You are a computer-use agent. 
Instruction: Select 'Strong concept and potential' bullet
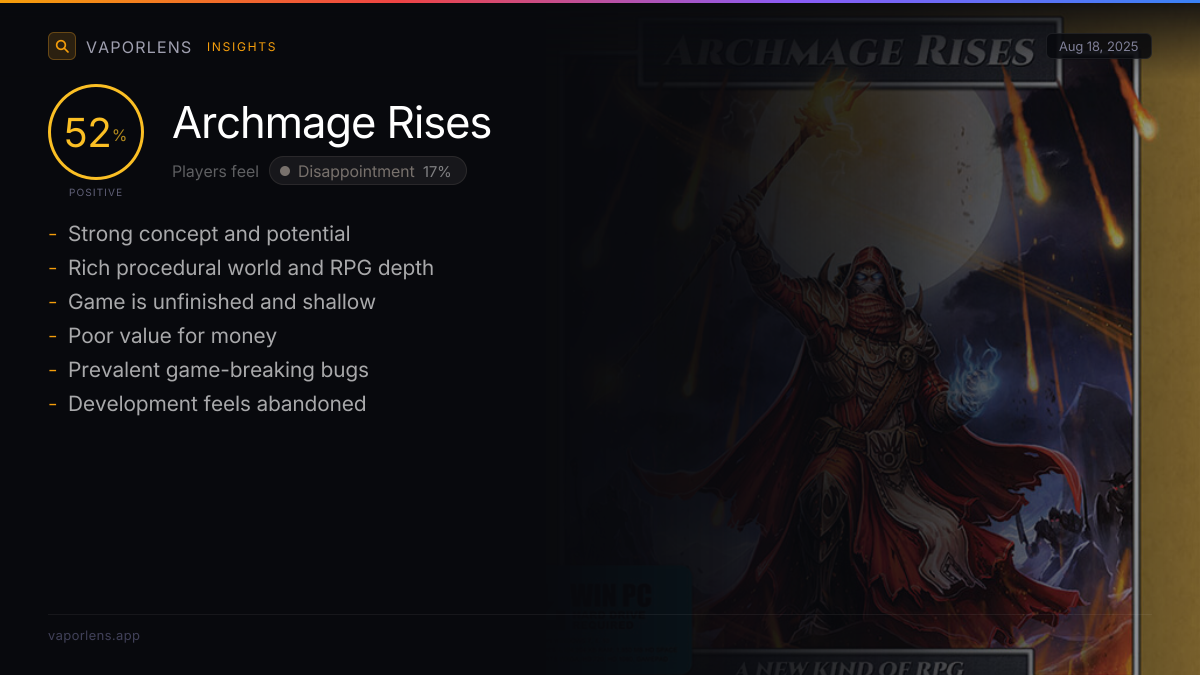point(209,234)
